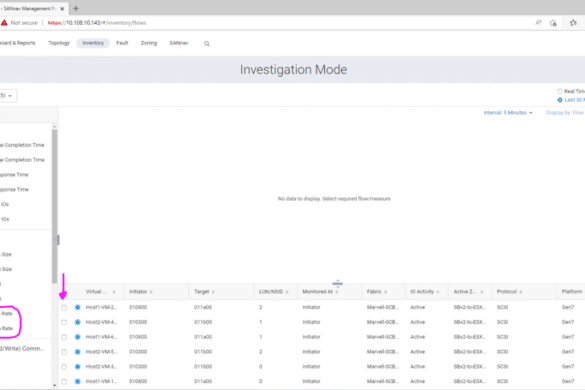This screenshot has width=585, height=390.
Task: Click the sort icon on Initiator column header
Action: (x=151, y=292)
